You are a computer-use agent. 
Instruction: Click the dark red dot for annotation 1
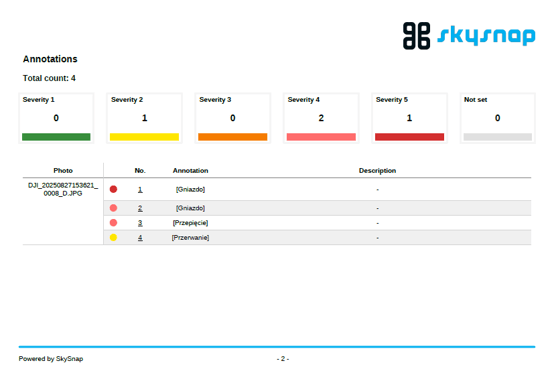[x=113, y=189]
